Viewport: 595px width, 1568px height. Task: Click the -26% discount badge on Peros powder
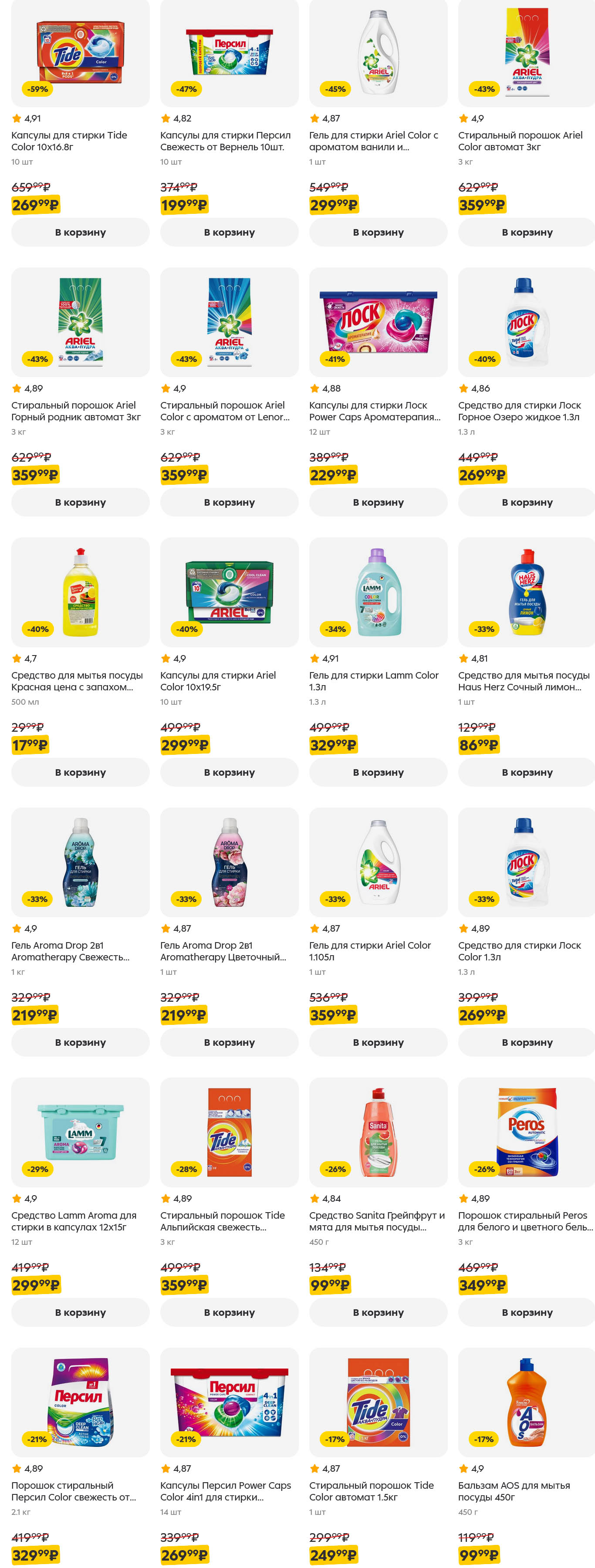[x=484, y=1169]
